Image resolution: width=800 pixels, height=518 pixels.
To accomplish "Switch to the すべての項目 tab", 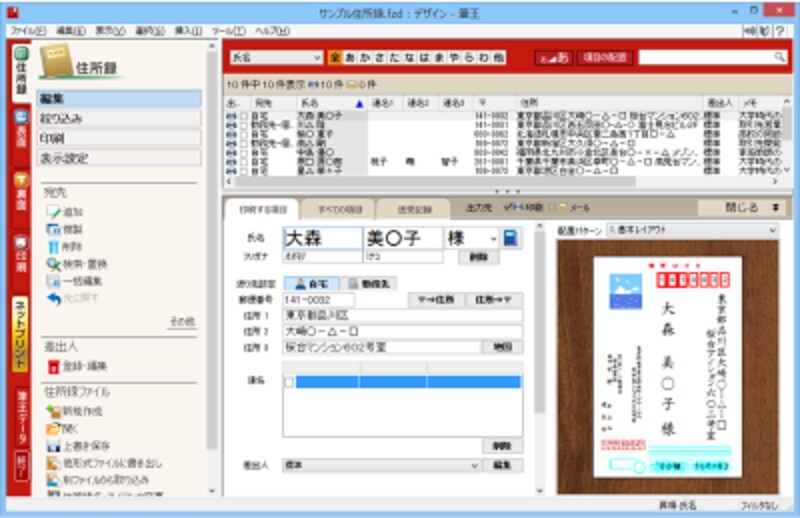I will tap(340, 209).
